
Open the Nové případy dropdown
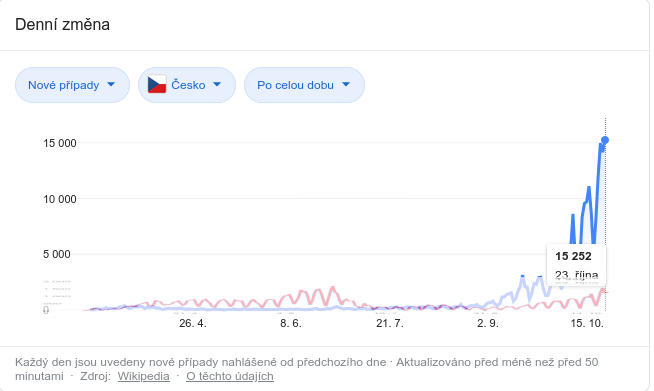coord(72,85)
